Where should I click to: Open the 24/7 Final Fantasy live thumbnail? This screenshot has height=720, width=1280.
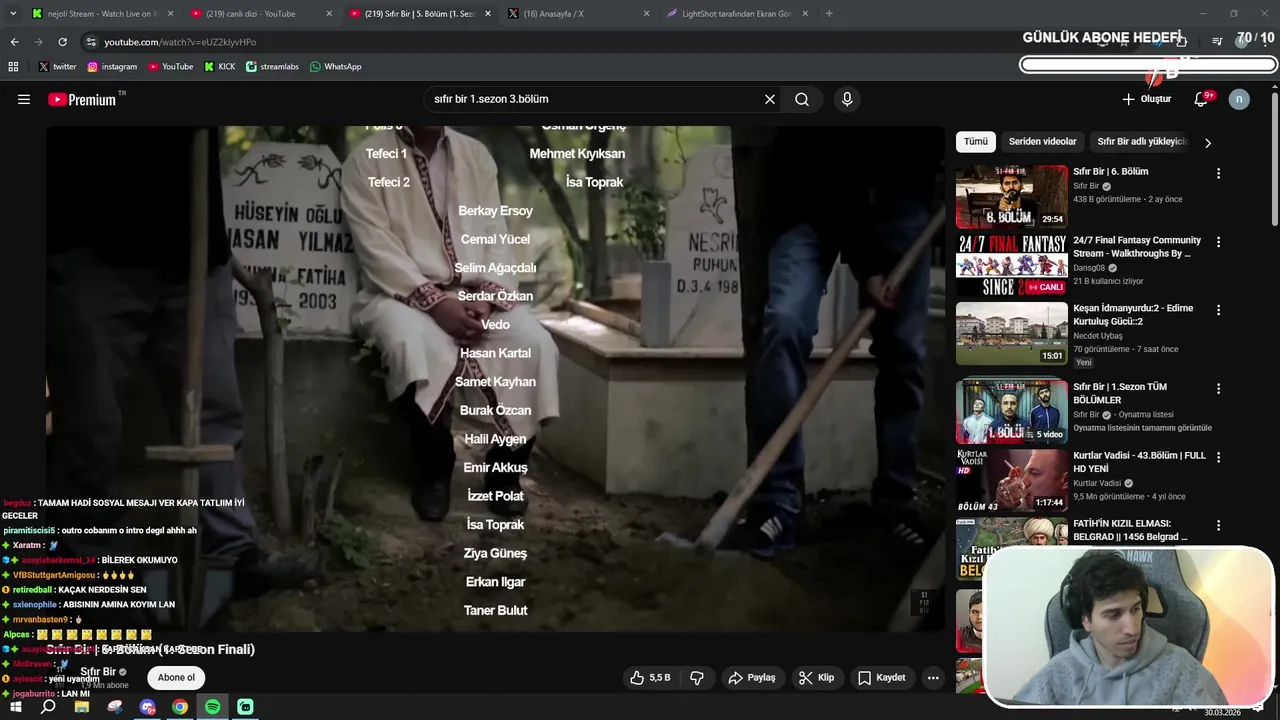pyautogui.click(x=1011, y=265)
